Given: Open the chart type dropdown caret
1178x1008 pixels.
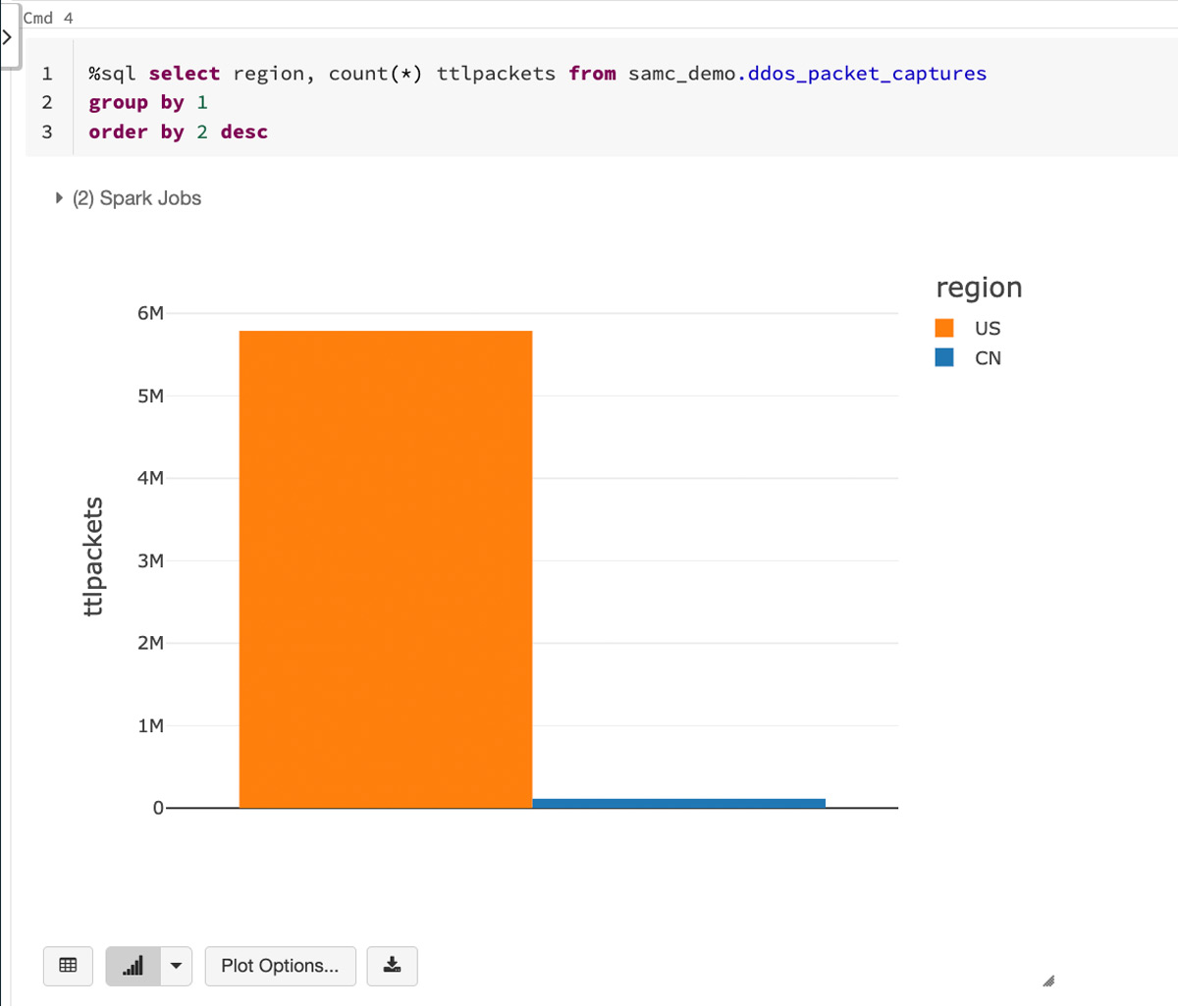Looking at the screenshot, I should point(176,966).
